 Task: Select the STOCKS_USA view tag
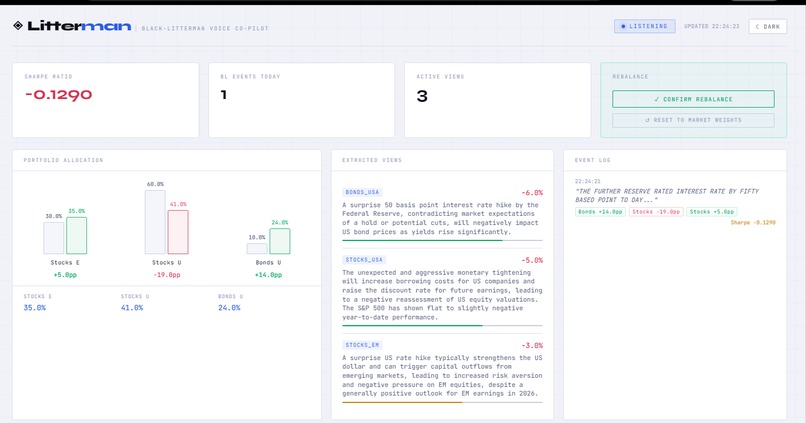(x=364, y=260)
